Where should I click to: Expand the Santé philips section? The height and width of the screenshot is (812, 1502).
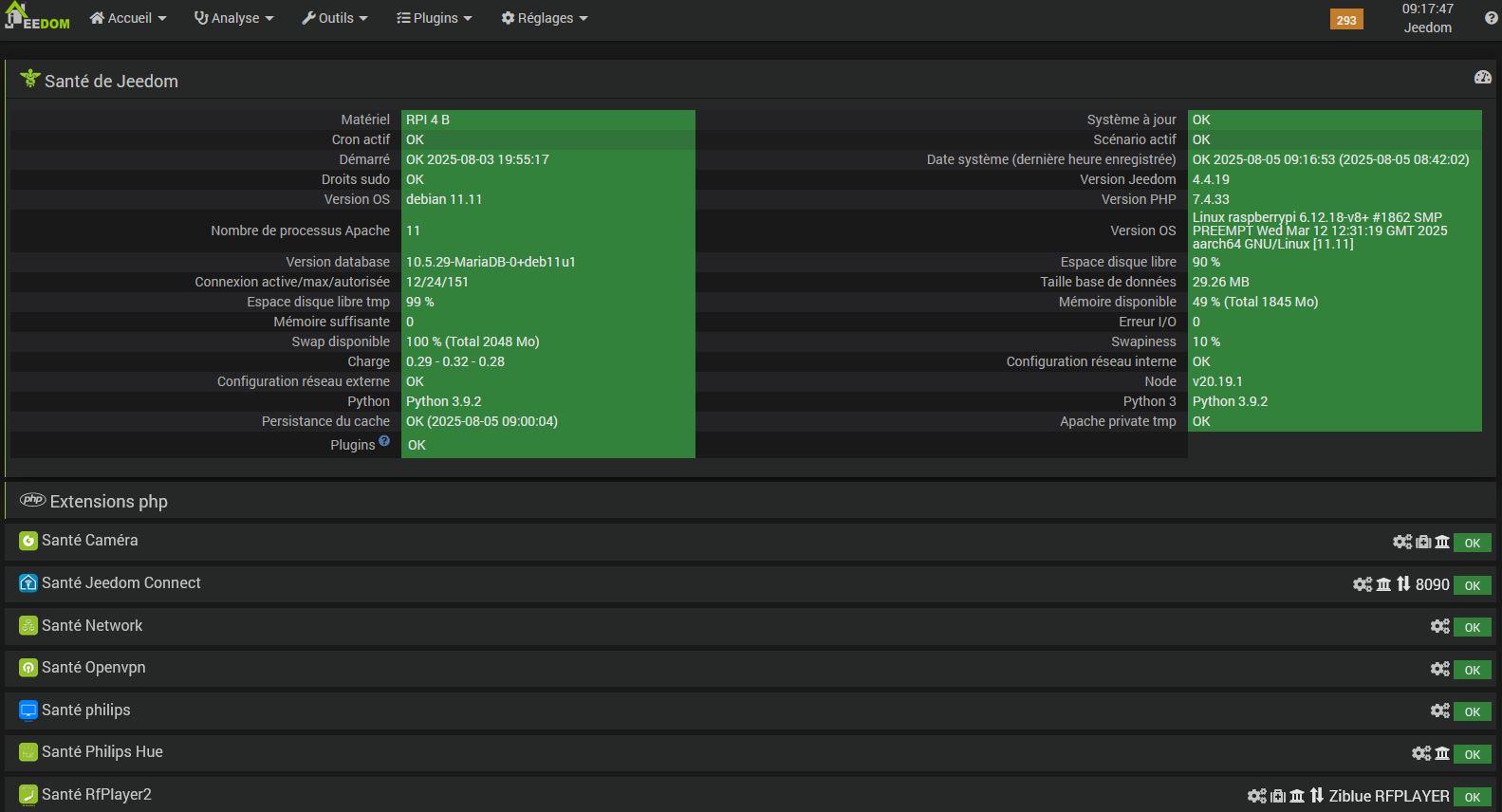click(750, 710)
